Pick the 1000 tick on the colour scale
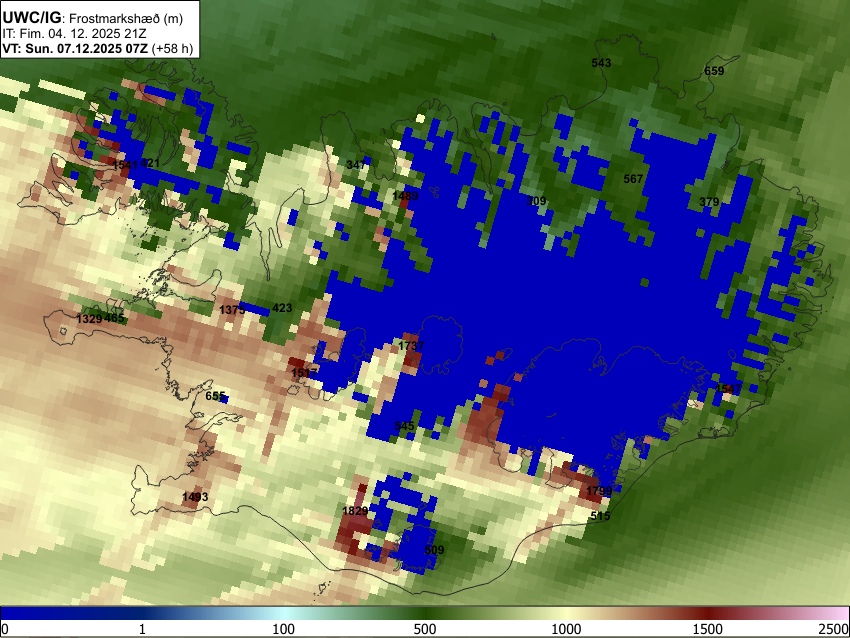Image resolution: width=850 pixels, height=638 pixels. (x=566, y=629)
